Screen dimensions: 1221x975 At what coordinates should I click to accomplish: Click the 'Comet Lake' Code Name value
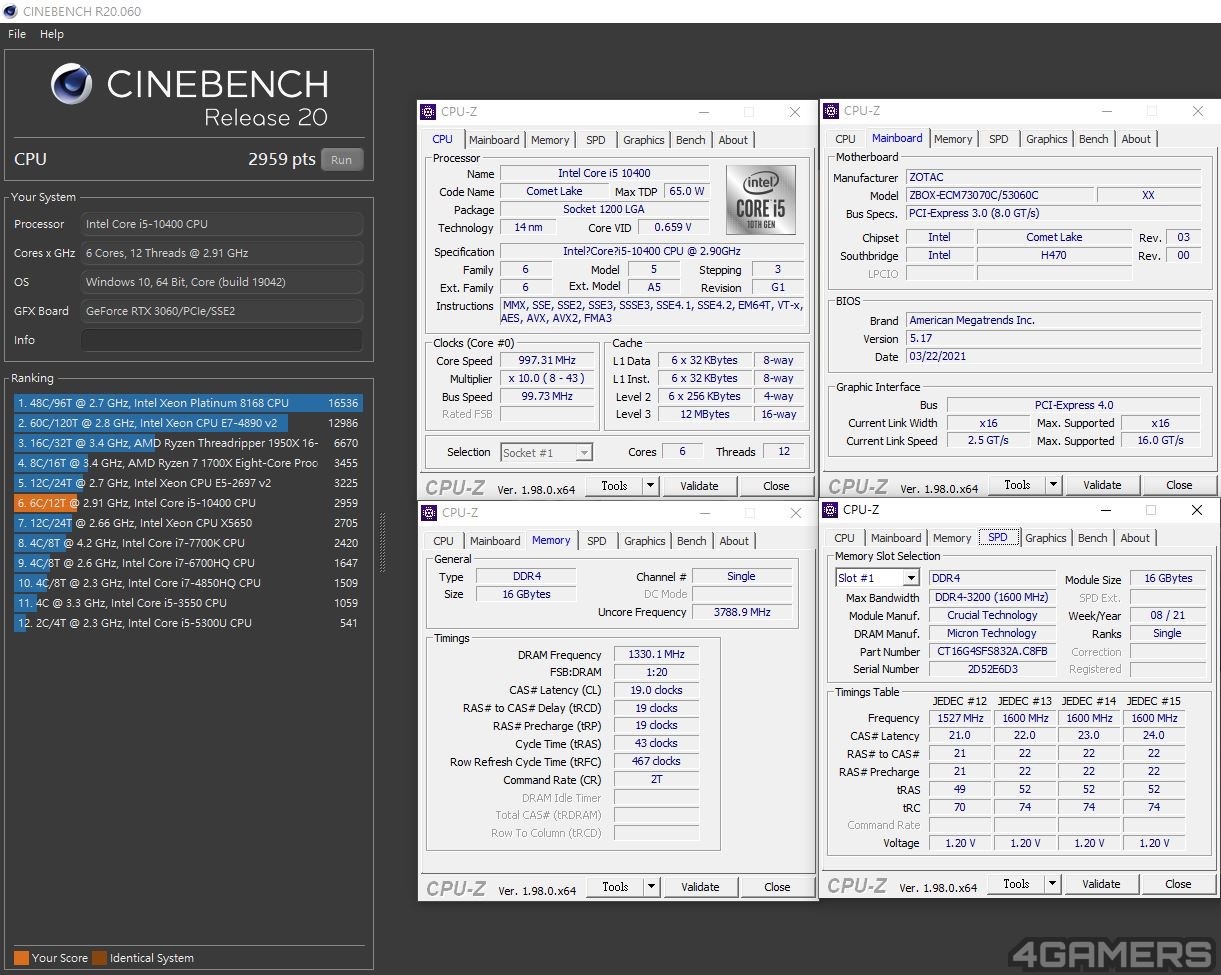554,192
